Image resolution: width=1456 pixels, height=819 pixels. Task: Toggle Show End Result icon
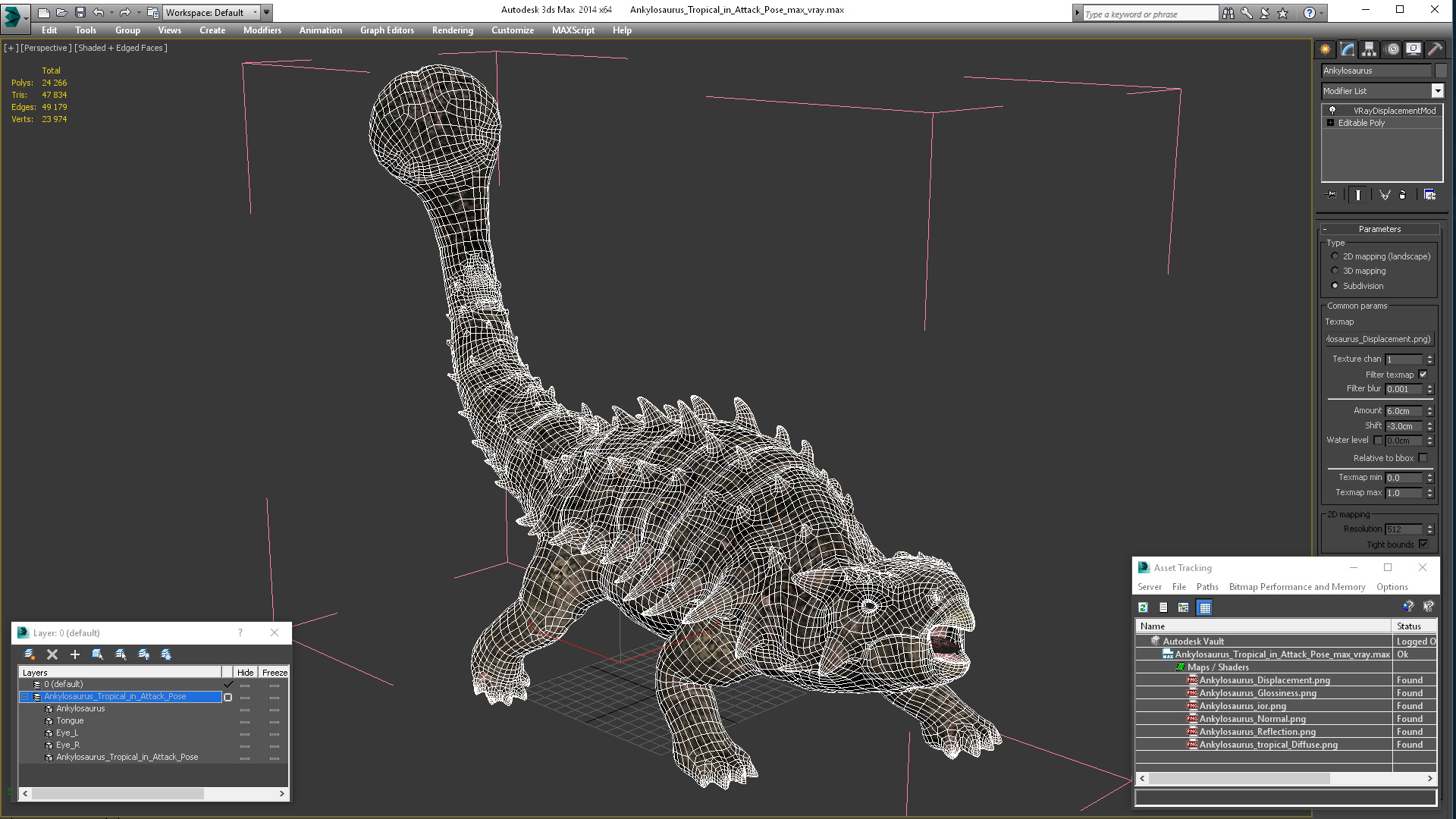point(1357,195)
